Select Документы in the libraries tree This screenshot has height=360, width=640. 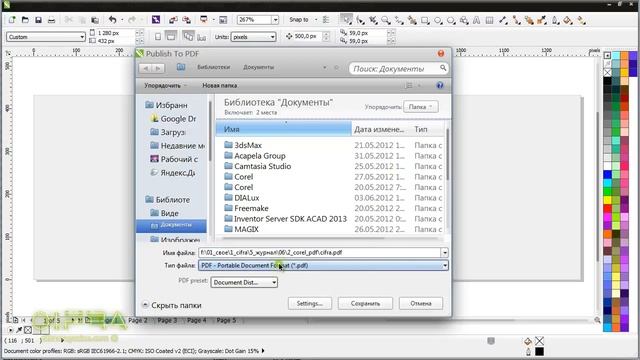(x=171, y=225)
